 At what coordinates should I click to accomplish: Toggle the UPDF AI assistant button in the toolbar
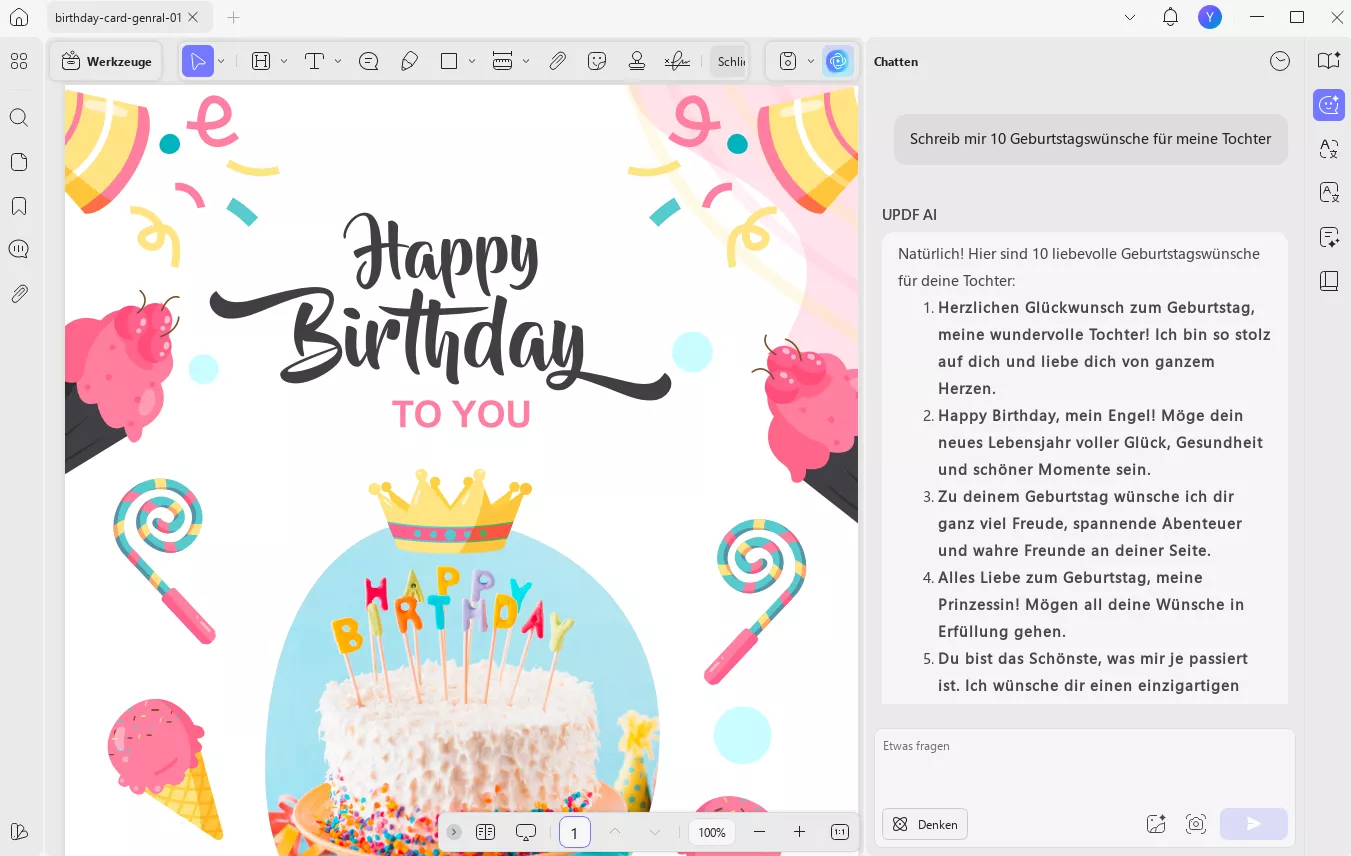point(837,61)
